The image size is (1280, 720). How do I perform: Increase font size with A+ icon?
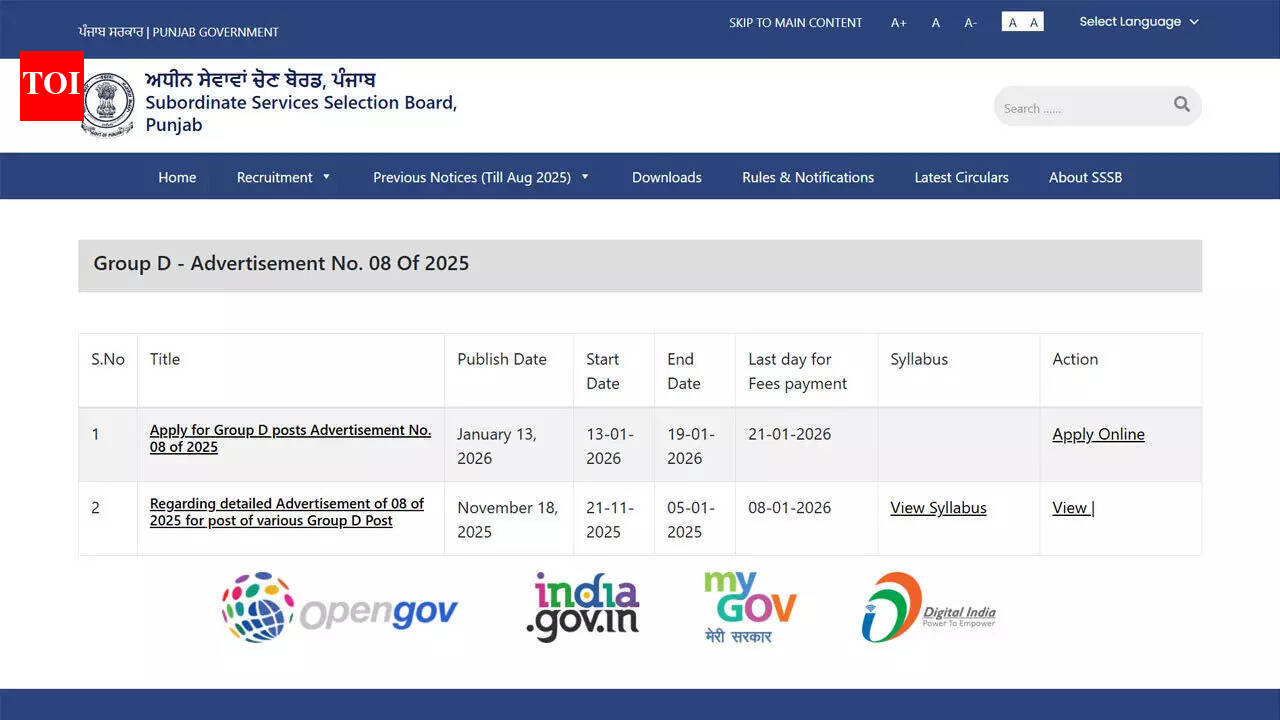point(898,22)
